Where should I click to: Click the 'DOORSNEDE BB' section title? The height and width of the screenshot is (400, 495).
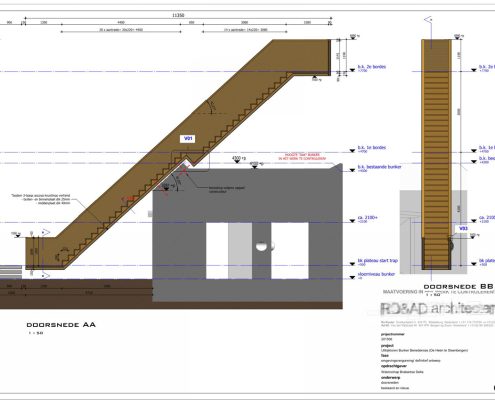click(458, 287)
